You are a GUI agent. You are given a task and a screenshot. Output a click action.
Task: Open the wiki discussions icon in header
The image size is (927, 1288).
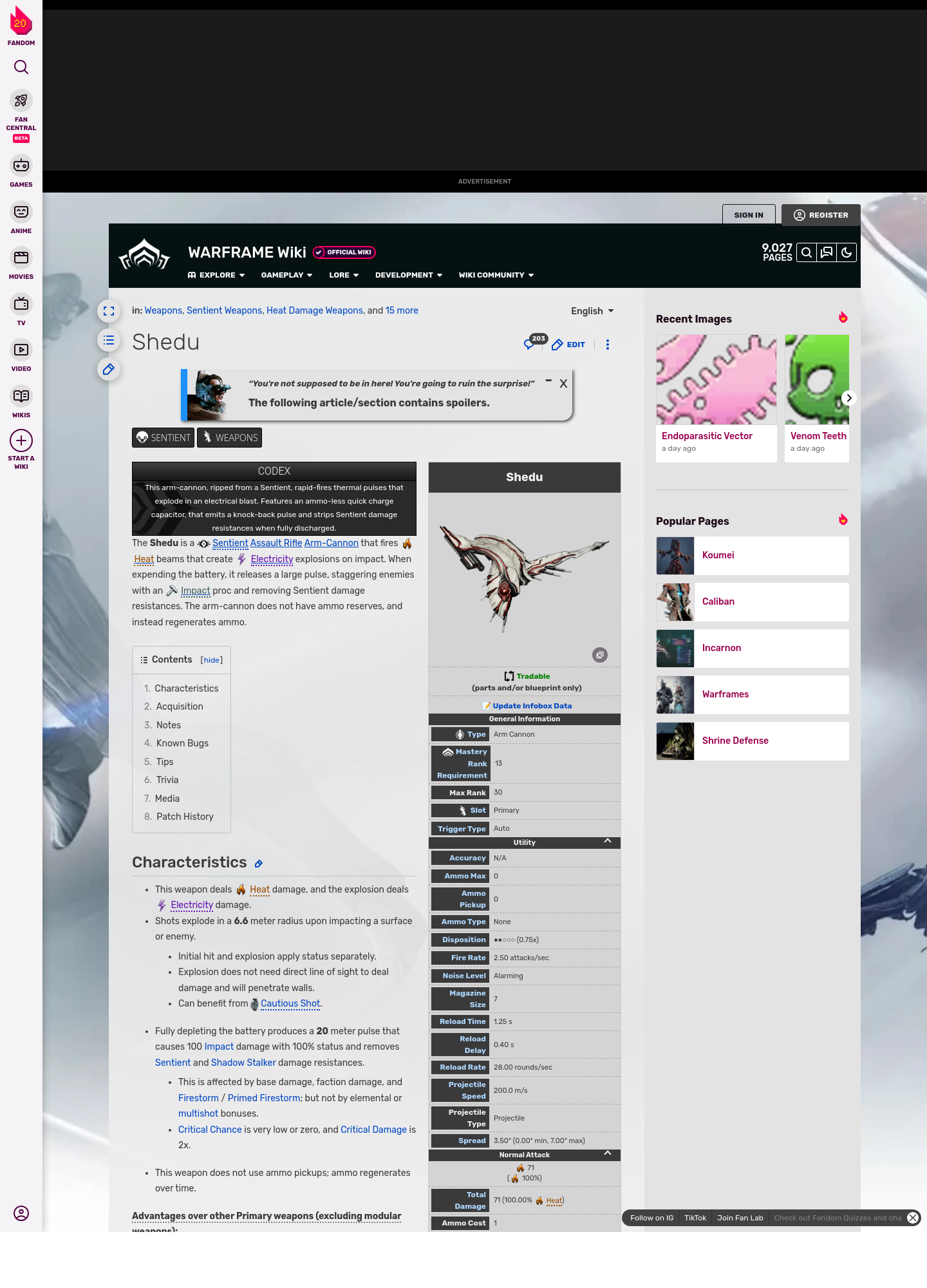click(827, 252)
